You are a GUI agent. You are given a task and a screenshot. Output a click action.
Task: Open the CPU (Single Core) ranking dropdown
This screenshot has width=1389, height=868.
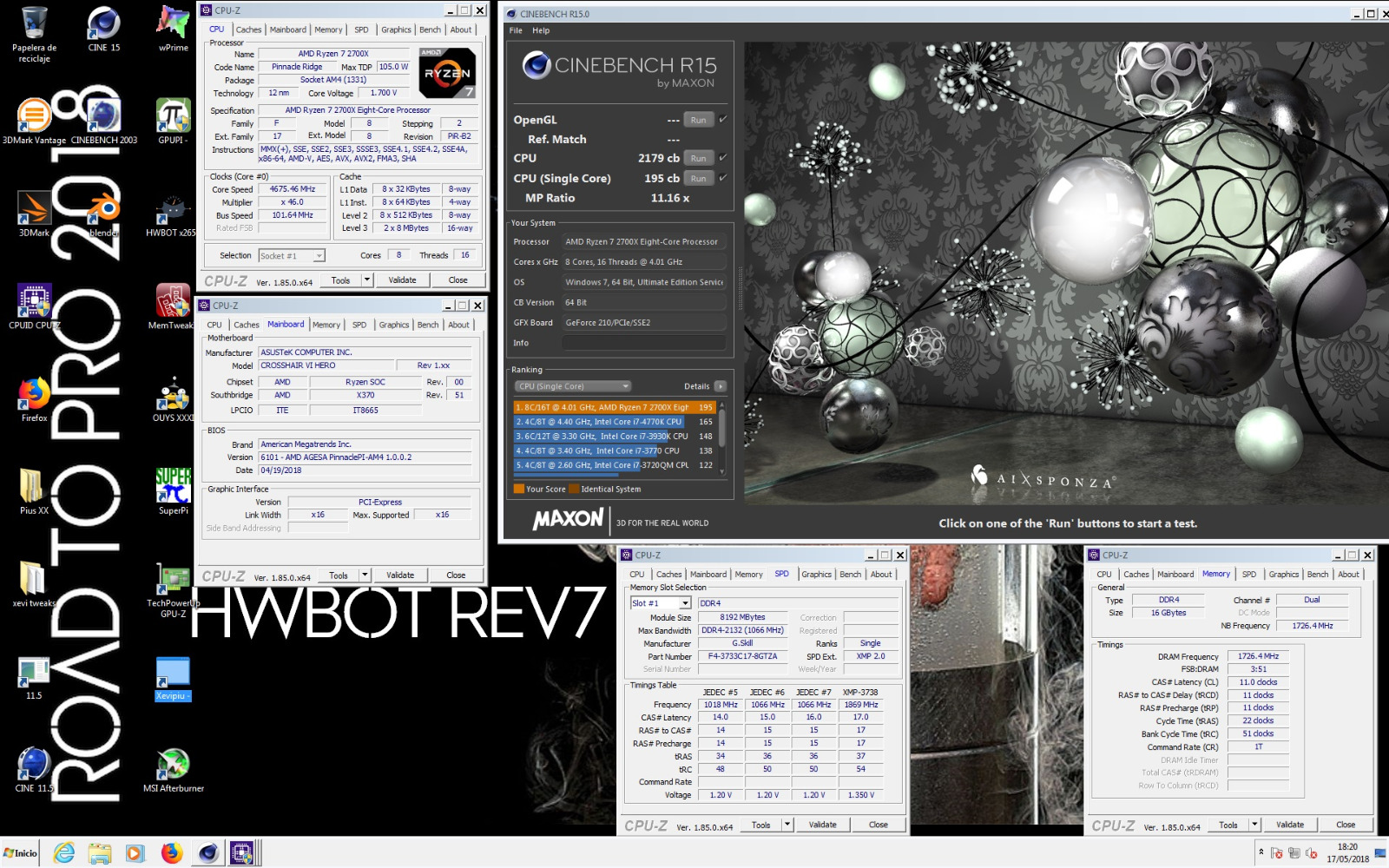(572, 386)
